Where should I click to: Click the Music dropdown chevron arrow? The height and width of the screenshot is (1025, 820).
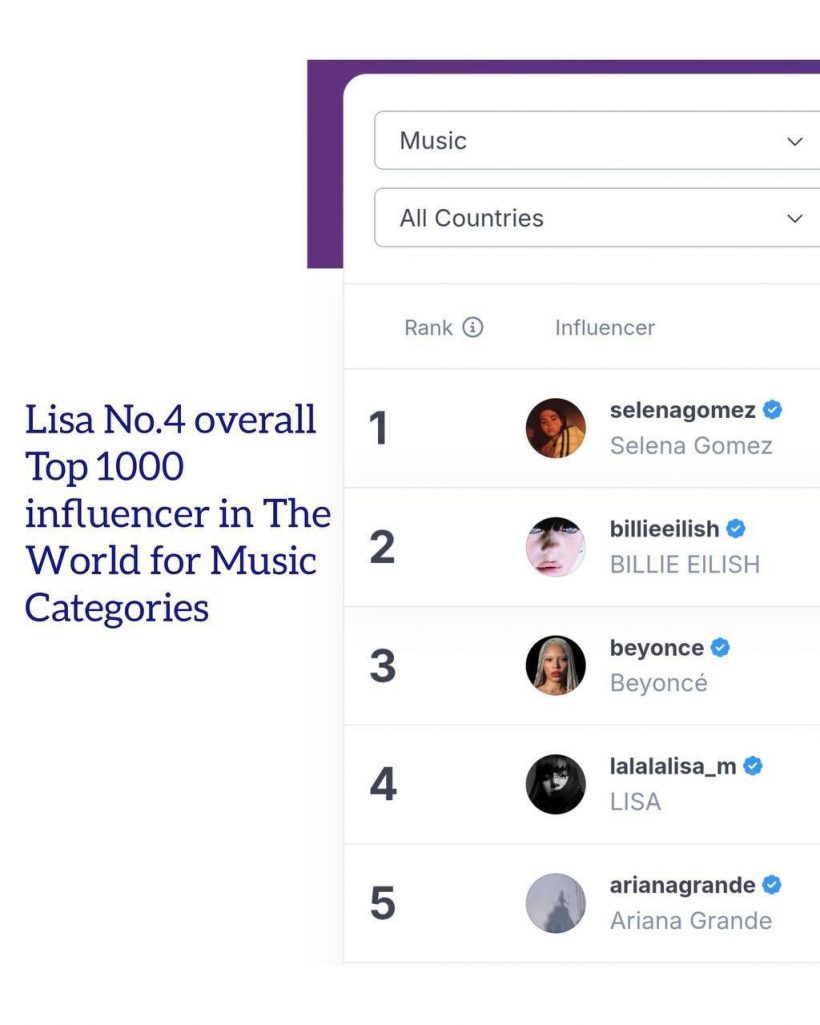pos(794,141)
